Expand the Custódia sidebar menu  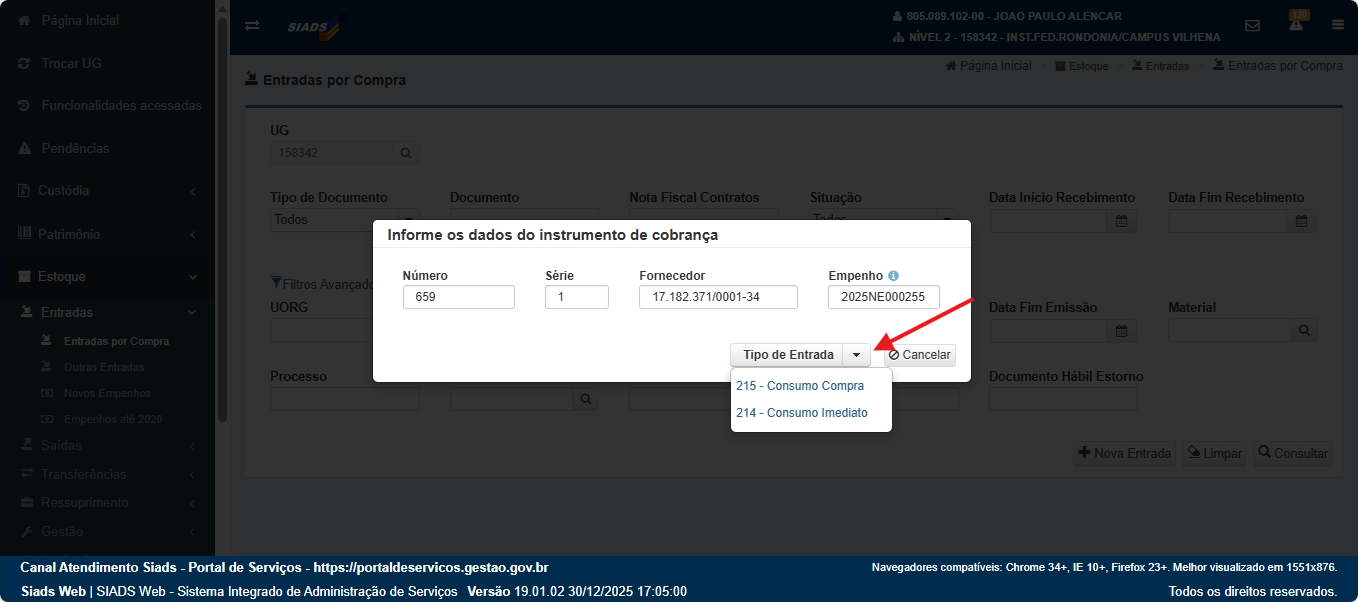[x=107, y=190]
